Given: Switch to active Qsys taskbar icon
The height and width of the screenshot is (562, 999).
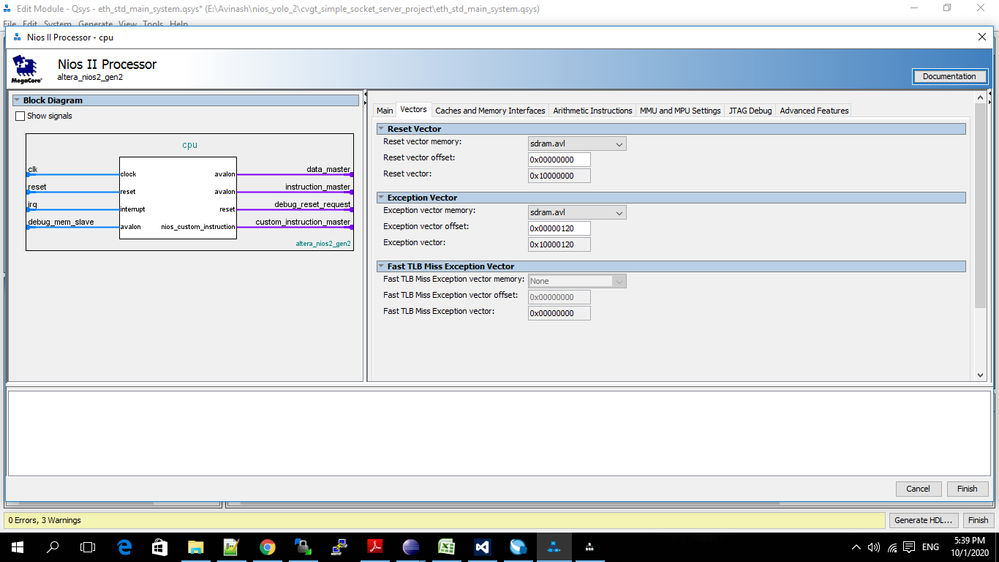Looking at the screenshot, I should point(554,547).
